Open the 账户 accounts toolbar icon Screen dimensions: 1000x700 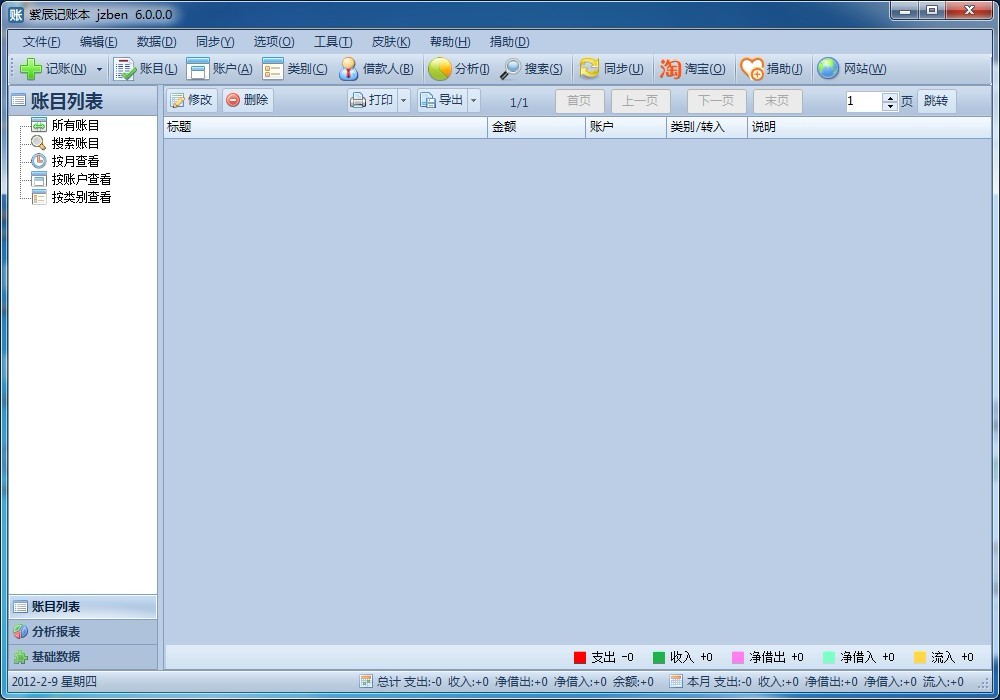198,69
